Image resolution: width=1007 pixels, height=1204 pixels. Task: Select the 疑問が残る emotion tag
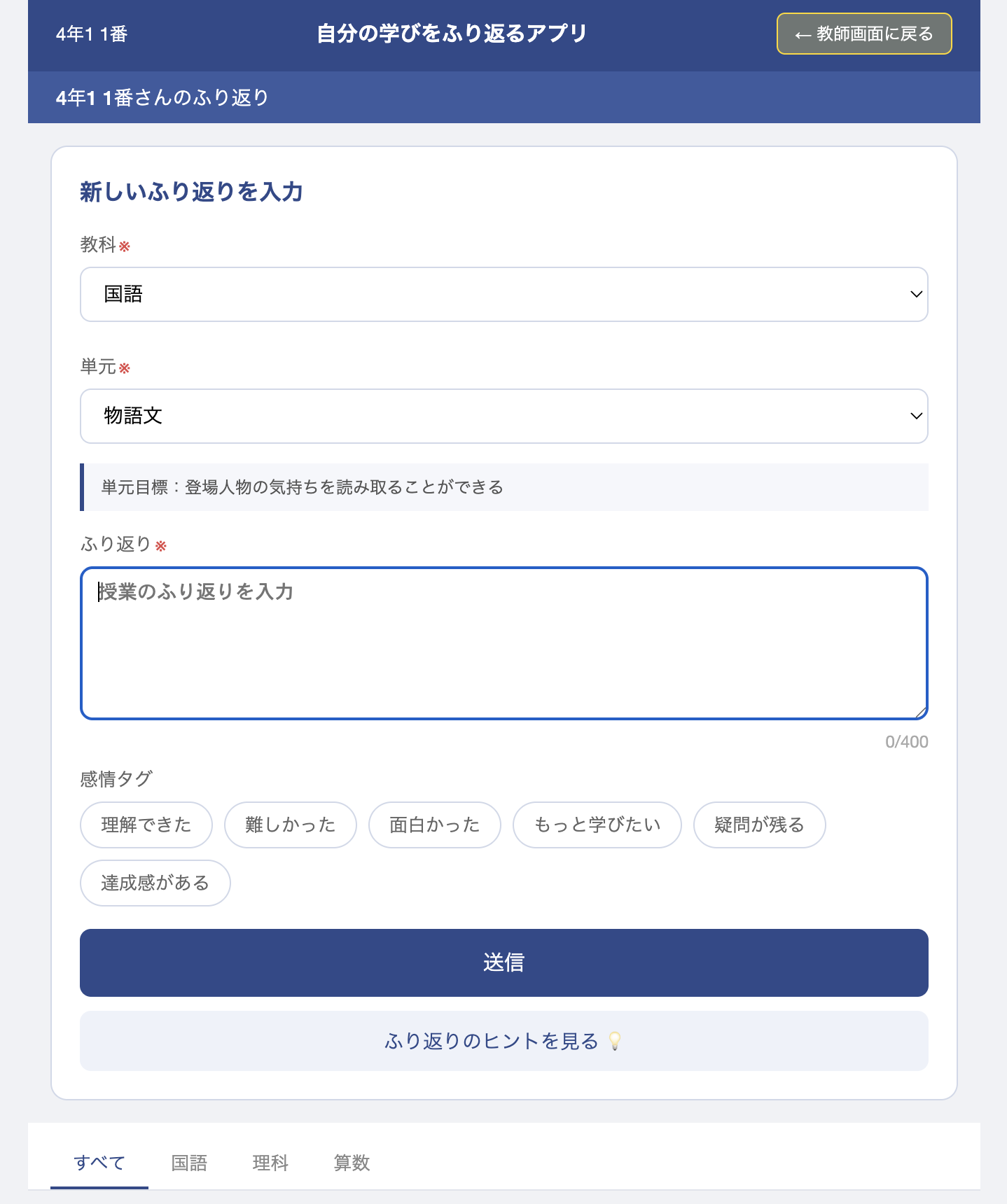tap(760, 825)
